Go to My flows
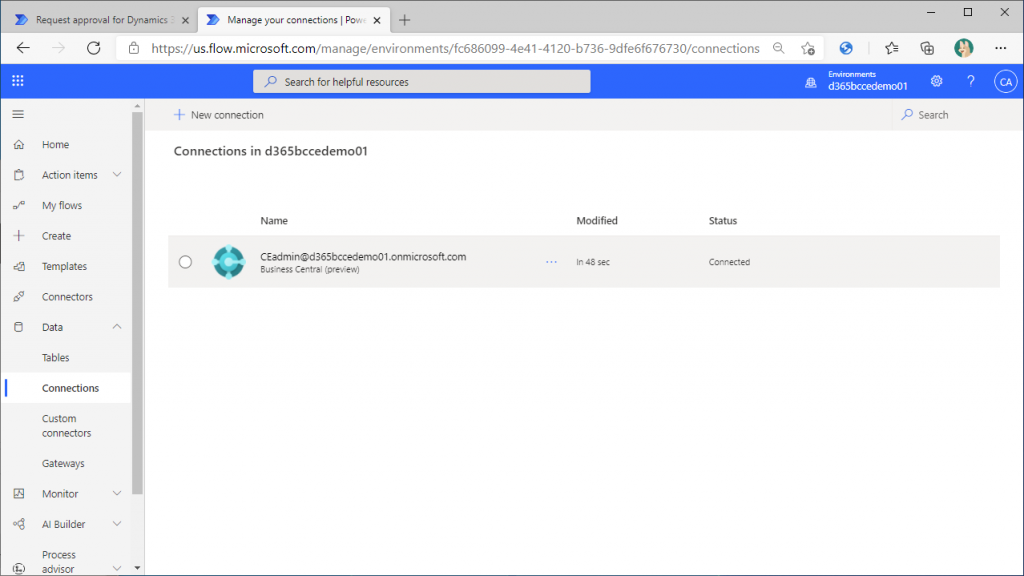 (x=62, y=205)
